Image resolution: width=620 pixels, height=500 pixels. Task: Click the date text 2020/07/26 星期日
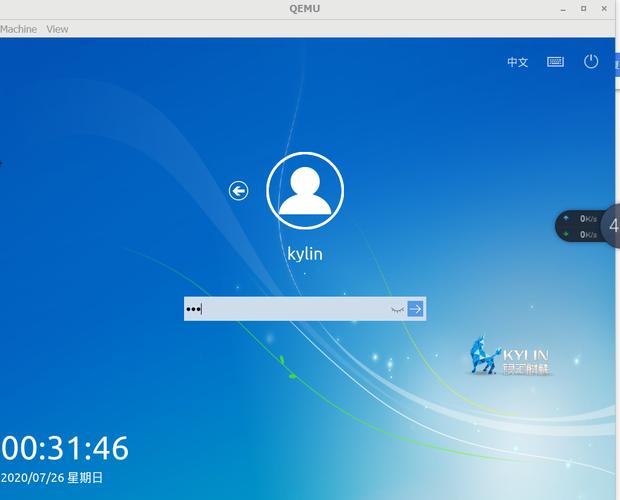point(52,477)
